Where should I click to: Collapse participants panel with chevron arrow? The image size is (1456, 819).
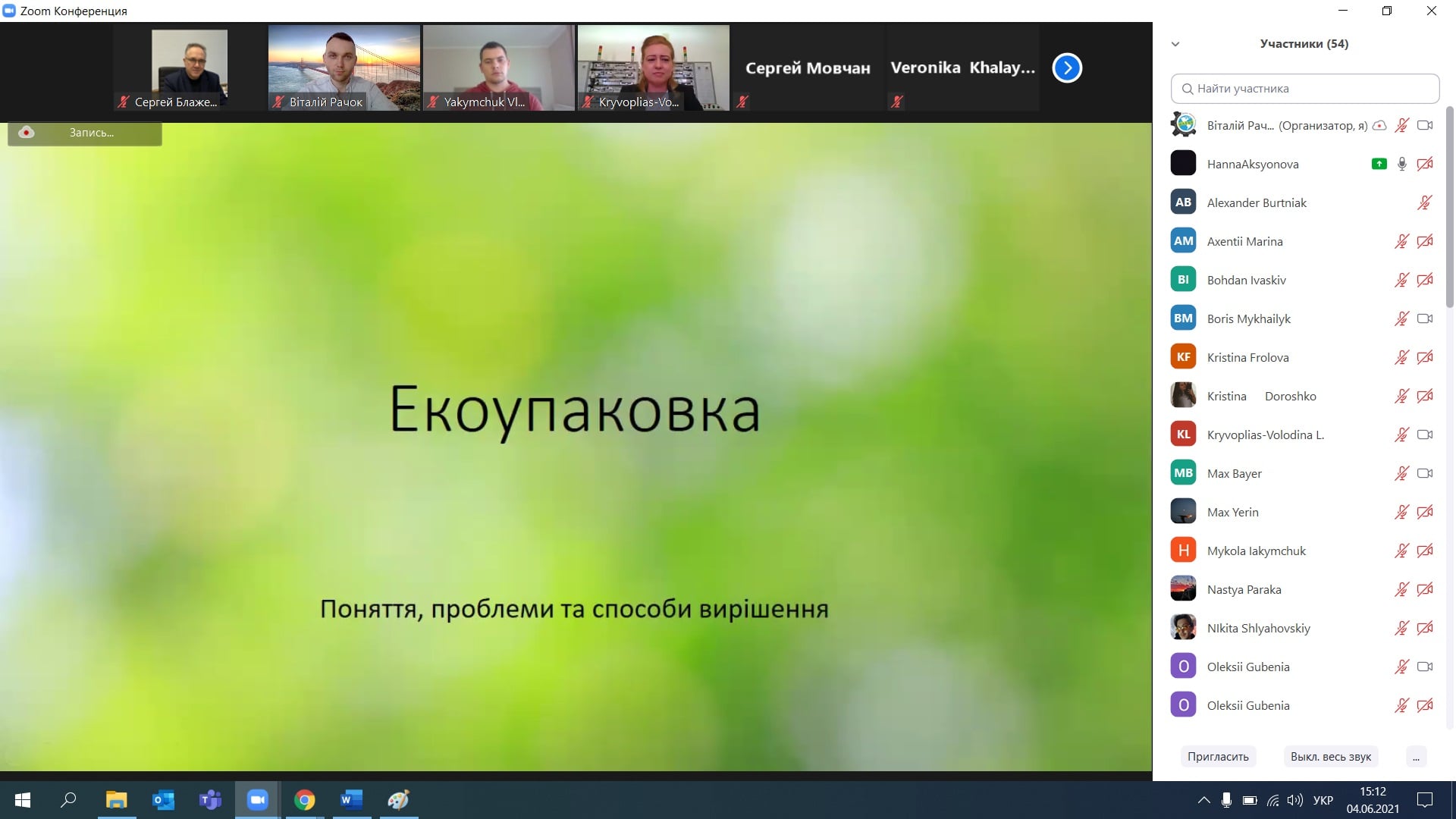point(1175,44)
